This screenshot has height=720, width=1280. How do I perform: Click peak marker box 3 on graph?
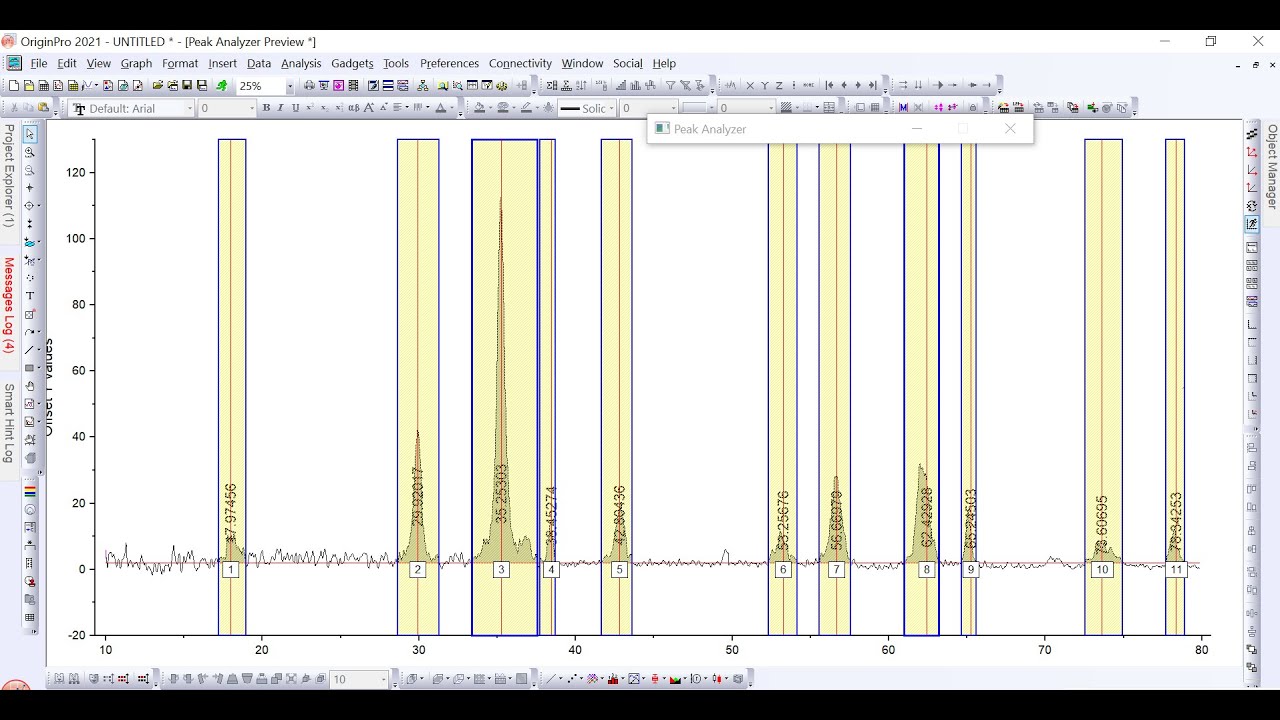501,570
